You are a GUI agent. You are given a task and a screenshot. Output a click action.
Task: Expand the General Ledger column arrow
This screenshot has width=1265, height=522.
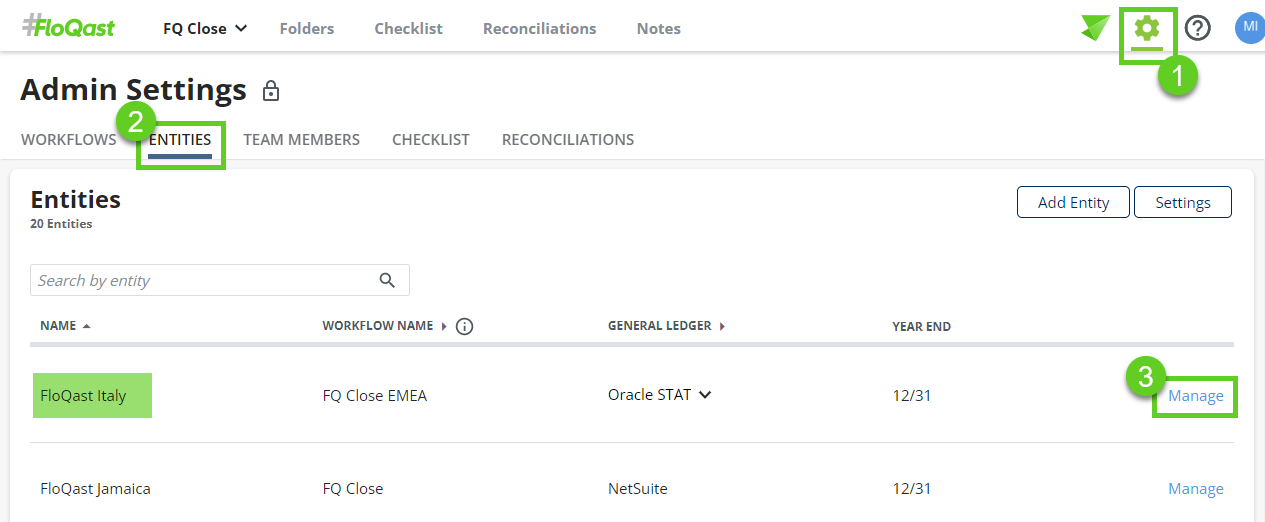(722, 326)
